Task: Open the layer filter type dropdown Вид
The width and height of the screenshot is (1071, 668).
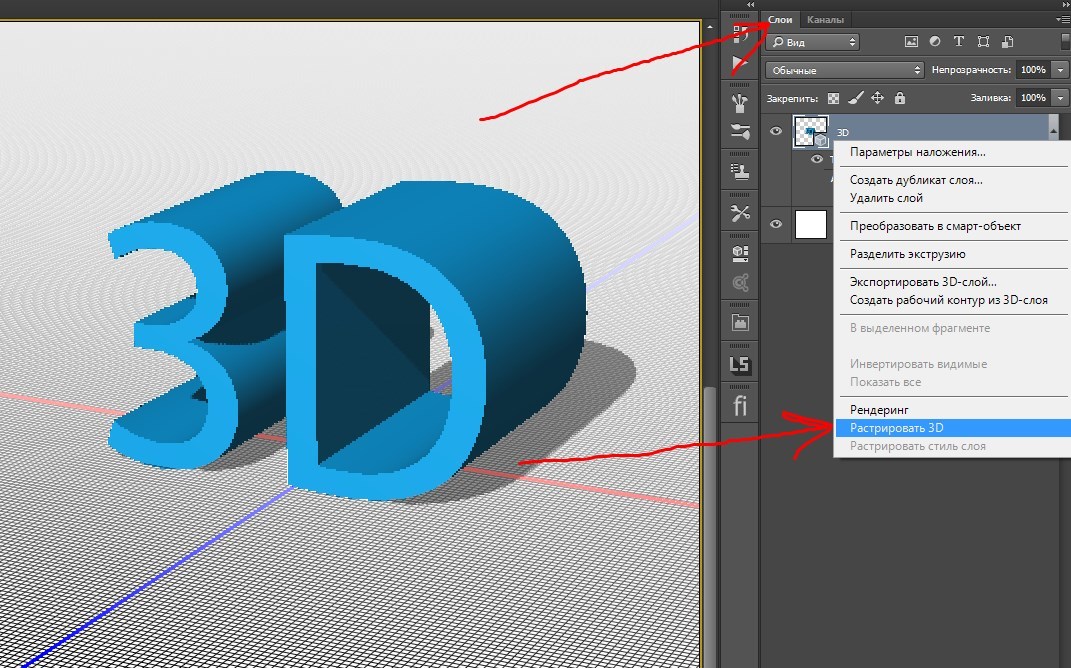Action: click(x=813, y=42)
